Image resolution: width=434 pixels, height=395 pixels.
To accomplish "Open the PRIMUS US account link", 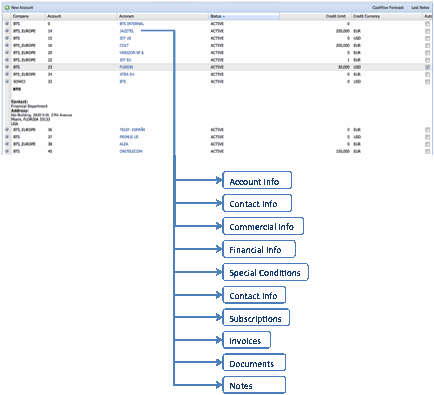I will [129, 137].
